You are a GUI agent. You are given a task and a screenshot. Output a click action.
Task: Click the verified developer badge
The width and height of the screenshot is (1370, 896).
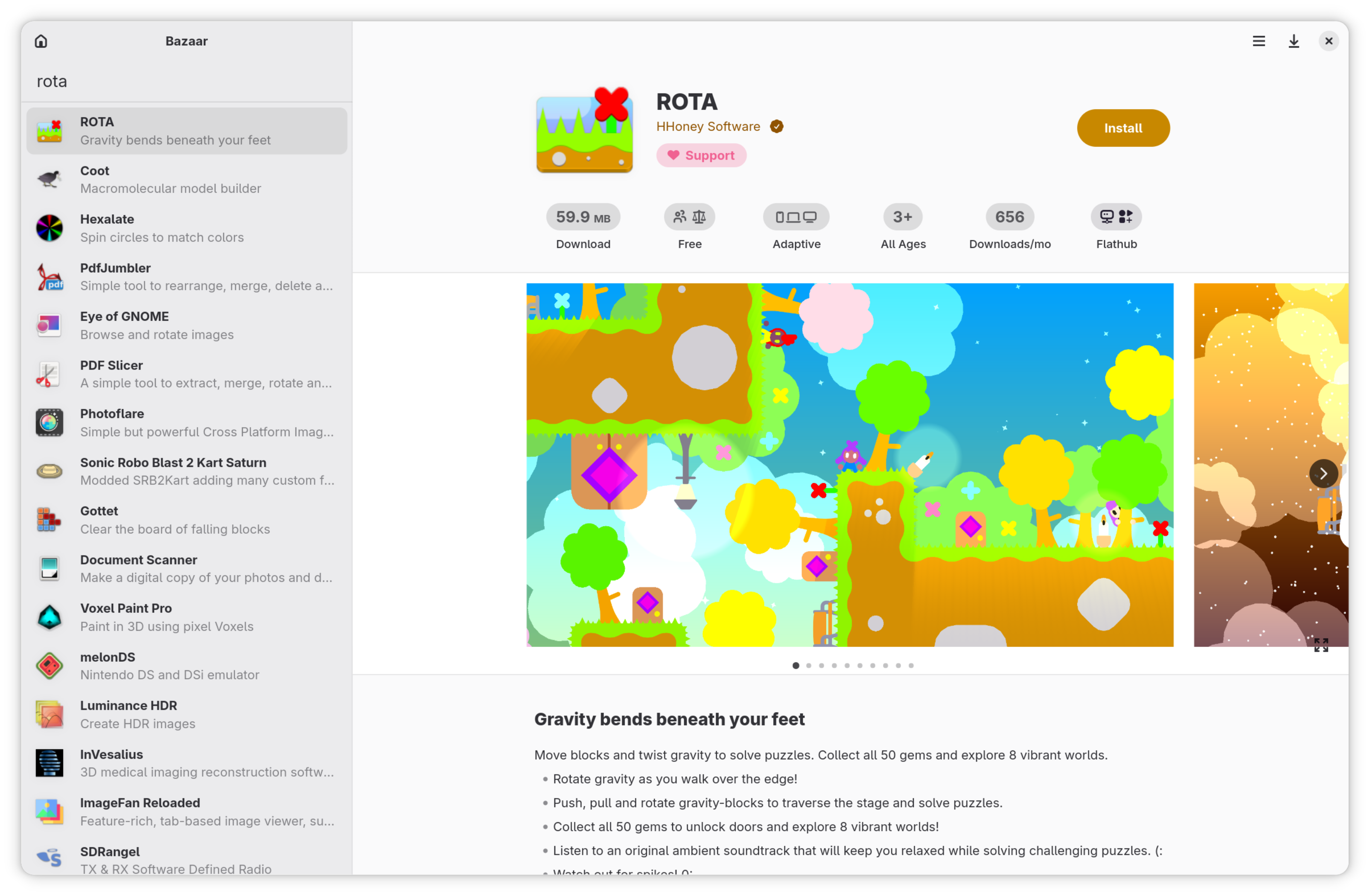tap(776, 126)
